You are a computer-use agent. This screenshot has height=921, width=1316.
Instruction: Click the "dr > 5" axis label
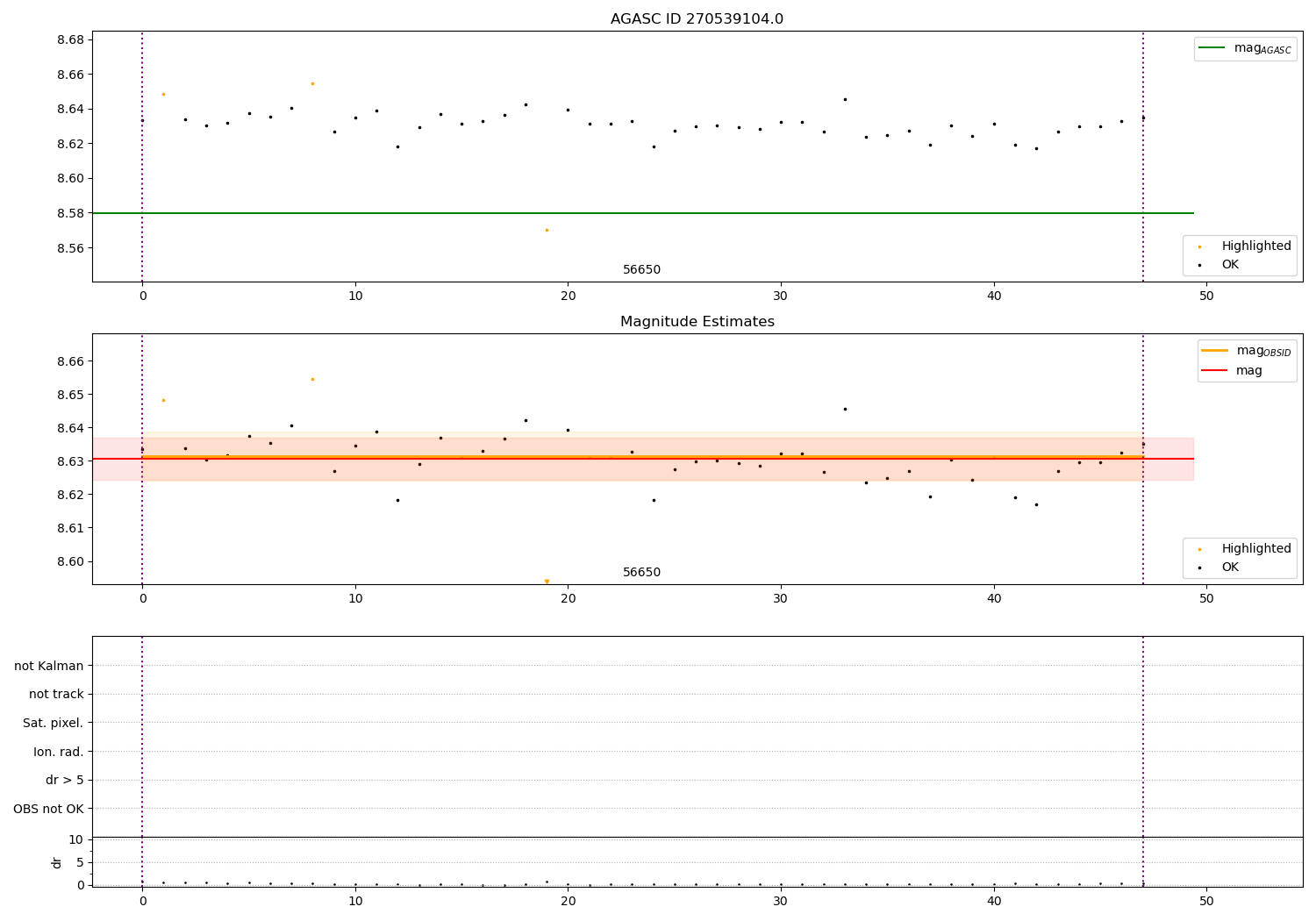click(x=65, y=780)
